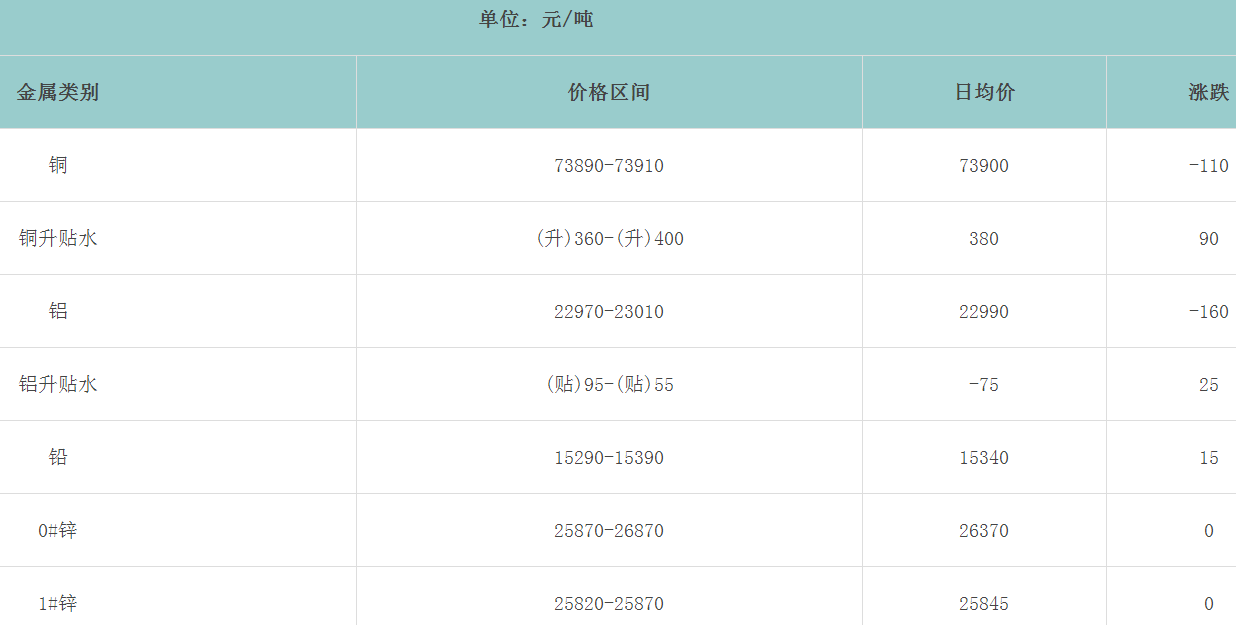1236x625 pixels.
Task: Click the 金属类别 column header
Action: pyautogui.click(x=58, y=93)
